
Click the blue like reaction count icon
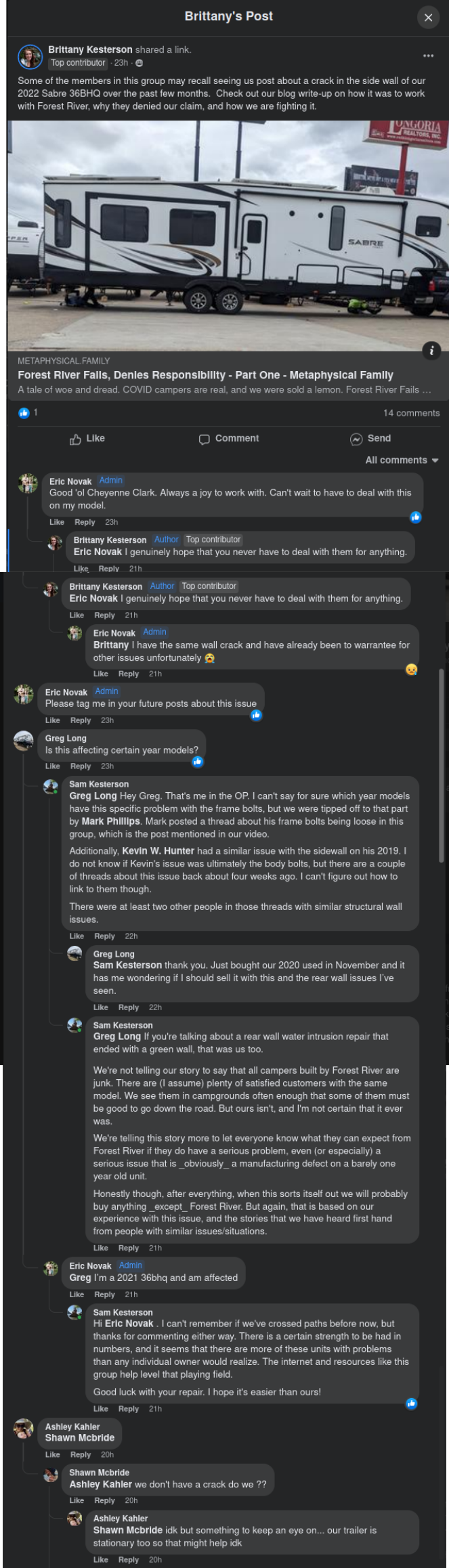(x=24, y=412)
